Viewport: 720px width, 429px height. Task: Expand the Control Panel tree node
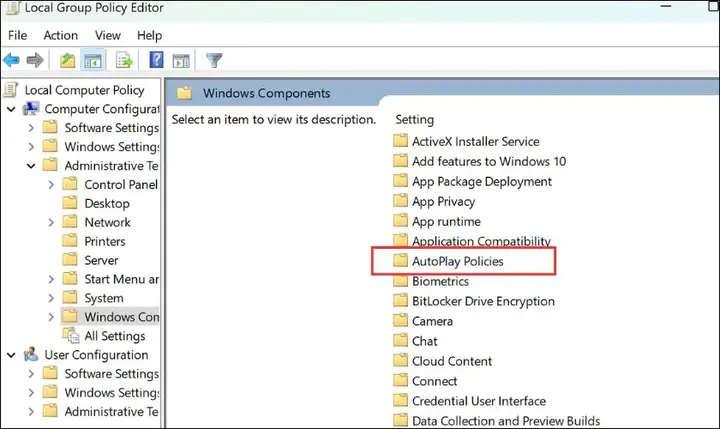click(x=51, y=184)
